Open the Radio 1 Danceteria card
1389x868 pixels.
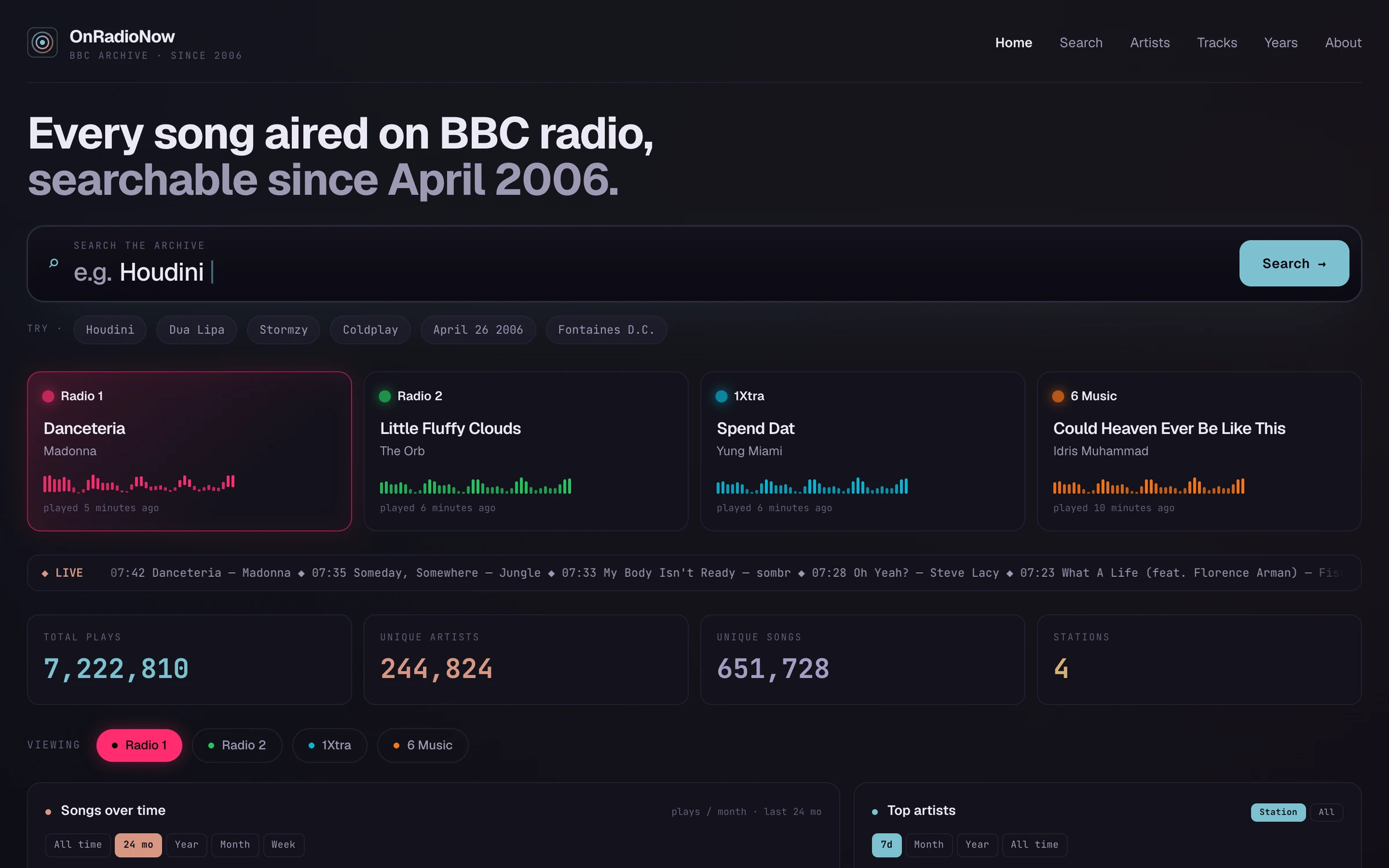point(189,451)
